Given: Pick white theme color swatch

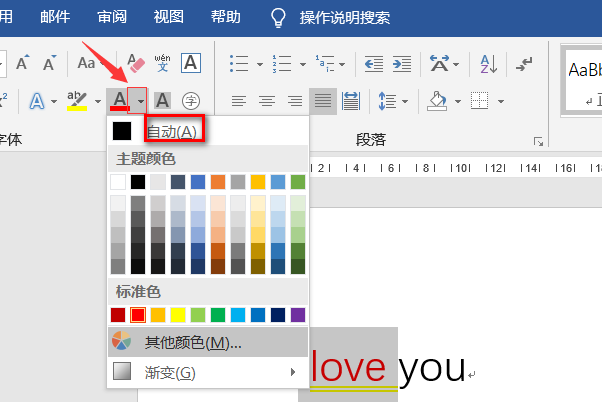Looking at the screenshot, I should tap(118, 182).
